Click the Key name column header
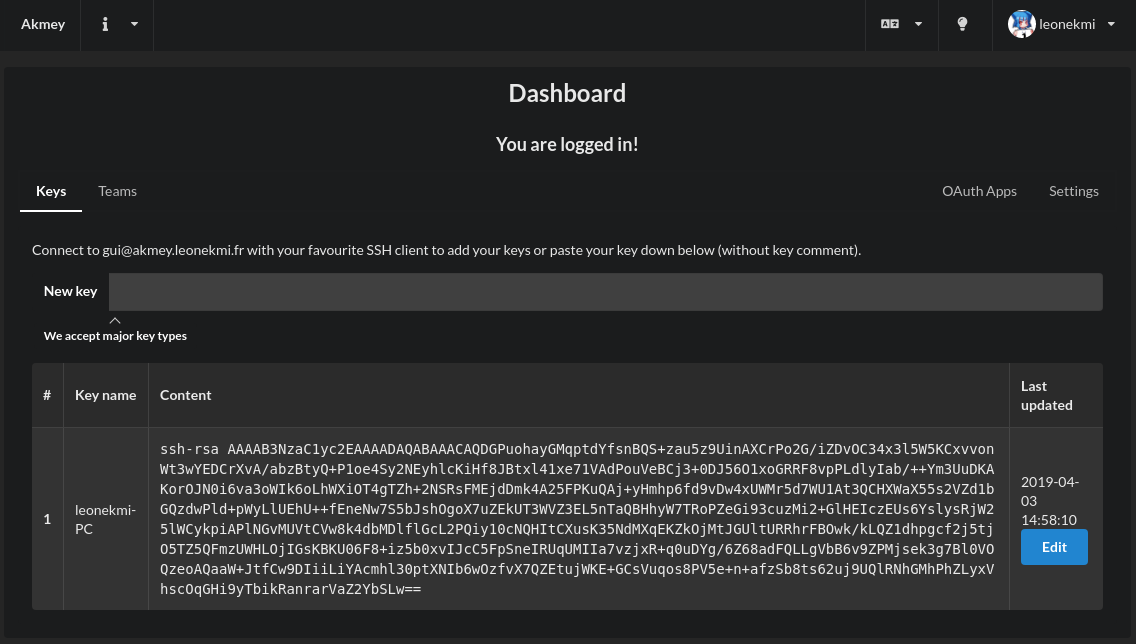Viewport: 1136px width, 644px height. pyautogui.click(x=106, y=395)
